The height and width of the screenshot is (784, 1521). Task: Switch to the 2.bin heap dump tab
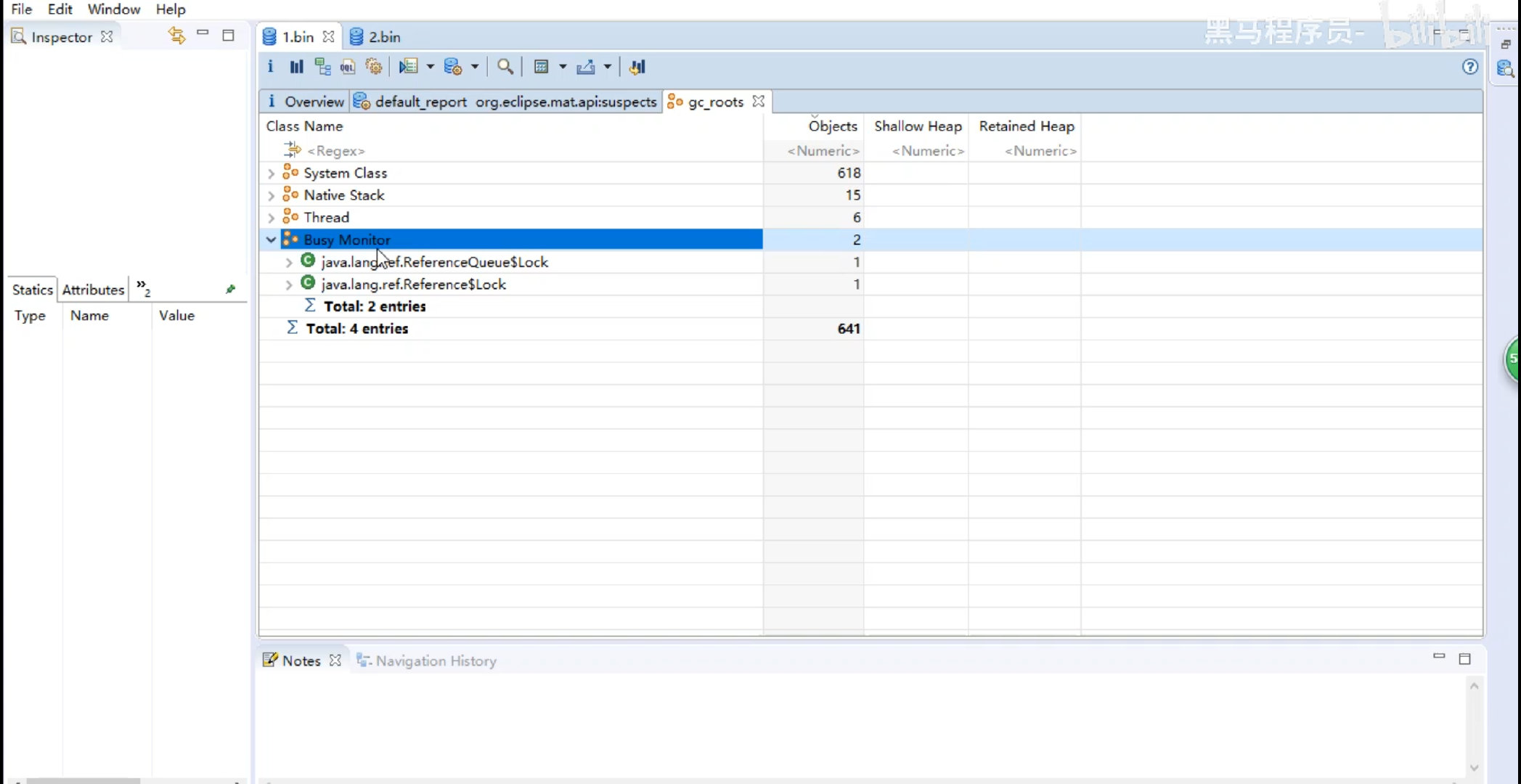pyautogui.click(x=376, y=37)
